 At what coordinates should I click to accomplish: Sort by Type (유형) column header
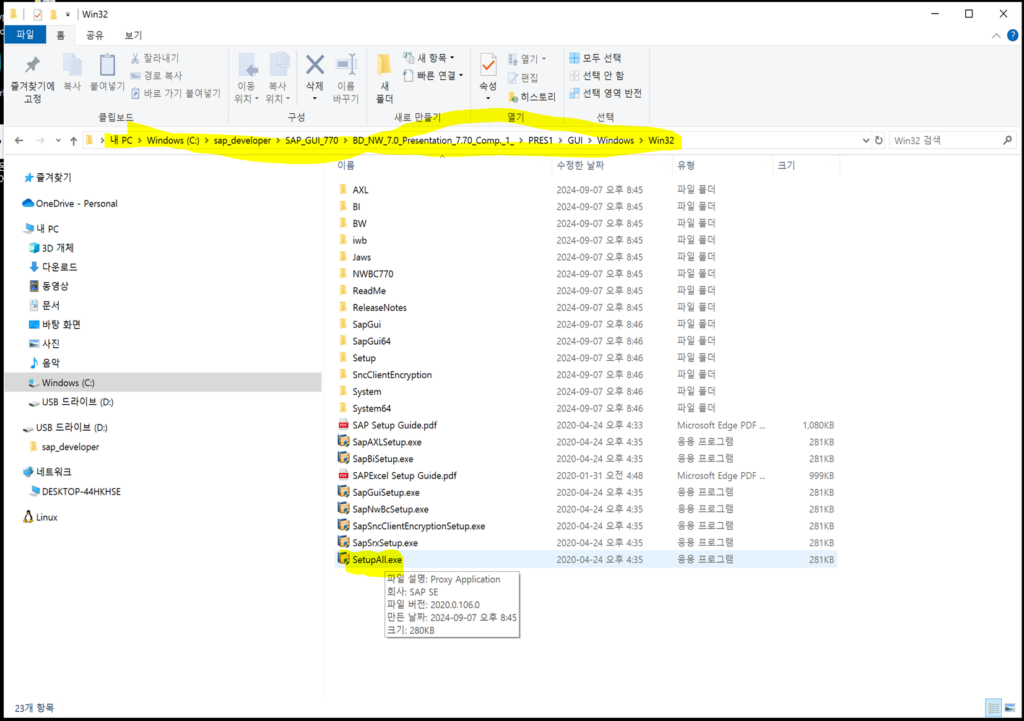pyautogui.click(x=686, y=166)
